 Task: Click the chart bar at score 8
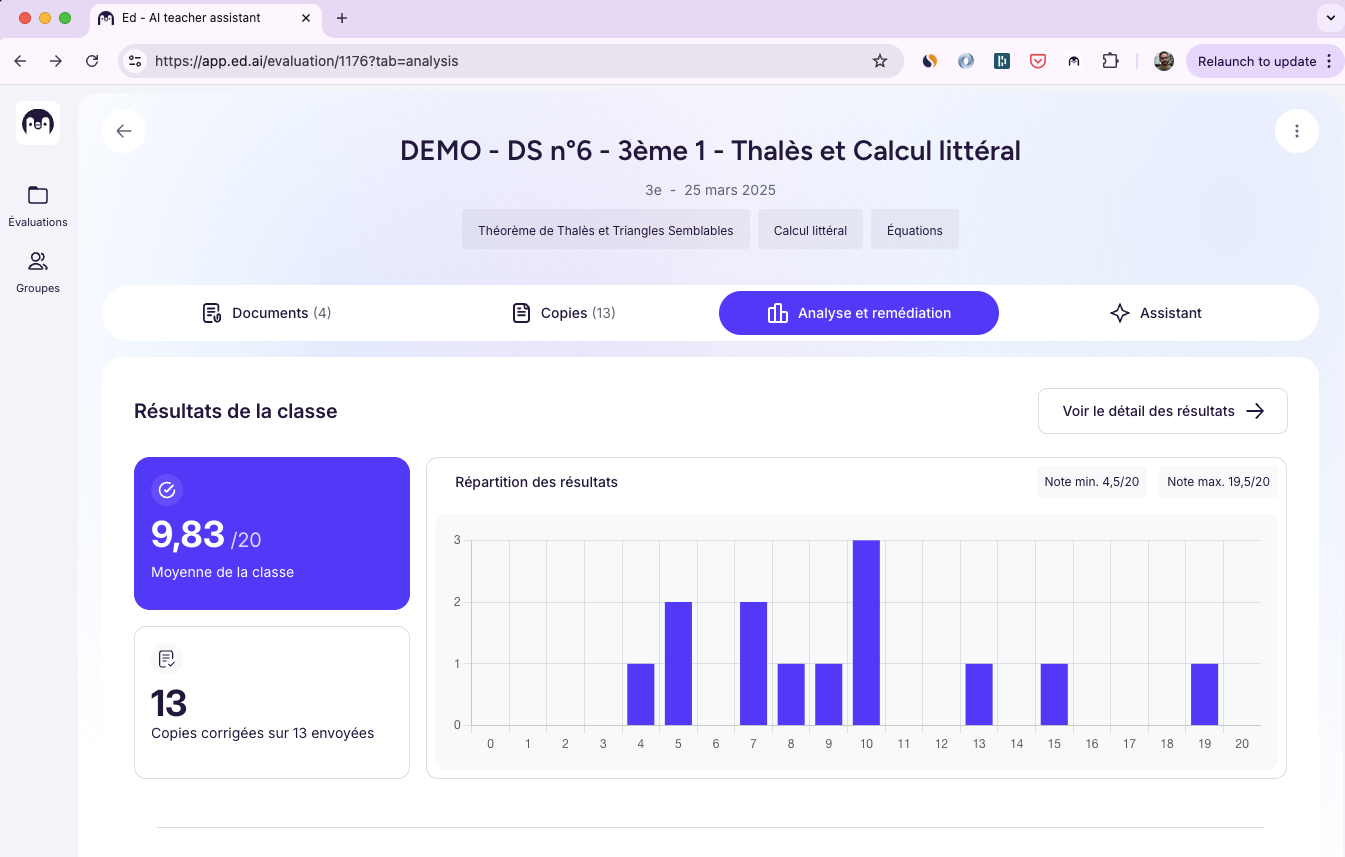click(x=791, y=695)
